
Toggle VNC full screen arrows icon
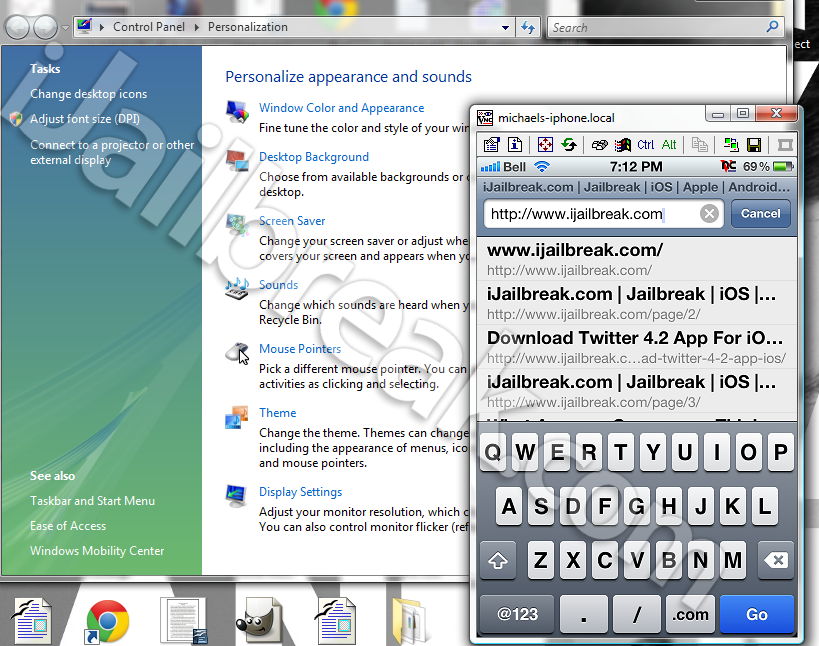point(545,145)
